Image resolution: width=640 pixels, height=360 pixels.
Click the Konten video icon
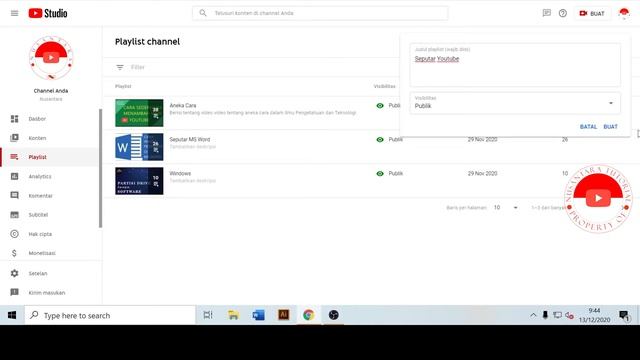(x=14, y=138)
